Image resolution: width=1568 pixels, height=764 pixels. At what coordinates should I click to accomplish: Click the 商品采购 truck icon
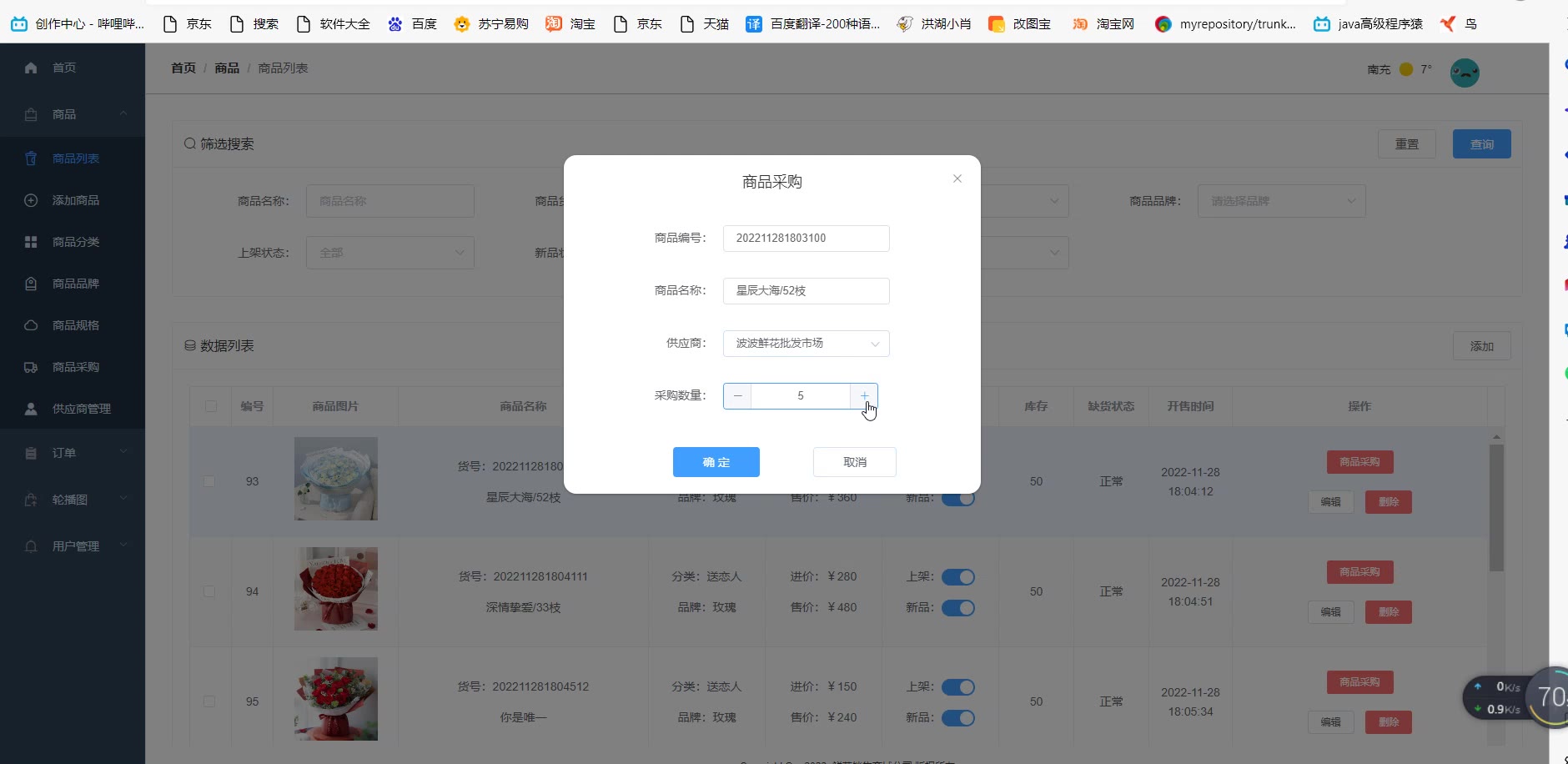pyautogui.click(x=31, y=367)
